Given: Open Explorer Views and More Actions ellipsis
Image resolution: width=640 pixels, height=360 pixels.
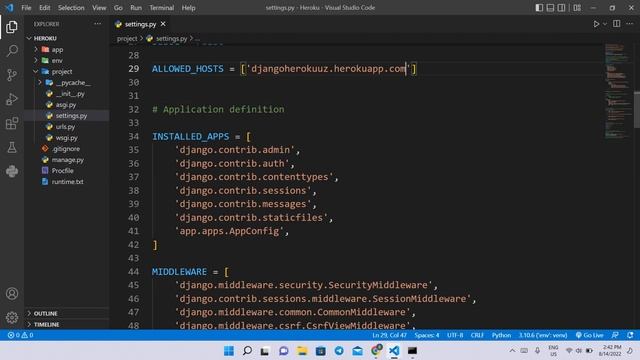Looking at the screenshot, I should 98,24.
